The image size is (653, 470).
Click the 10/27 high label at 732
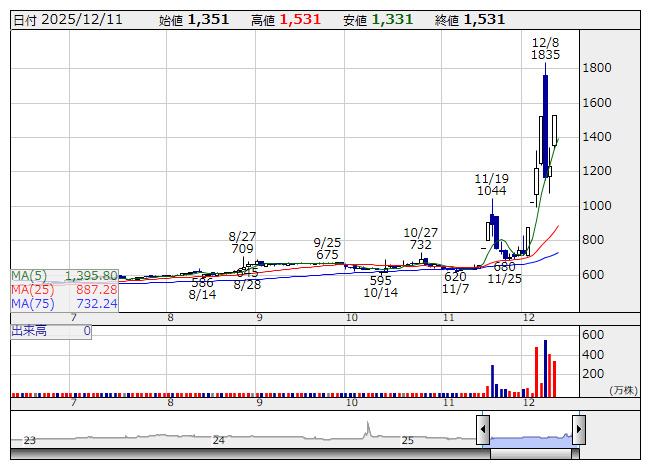[x=420, y=238]
